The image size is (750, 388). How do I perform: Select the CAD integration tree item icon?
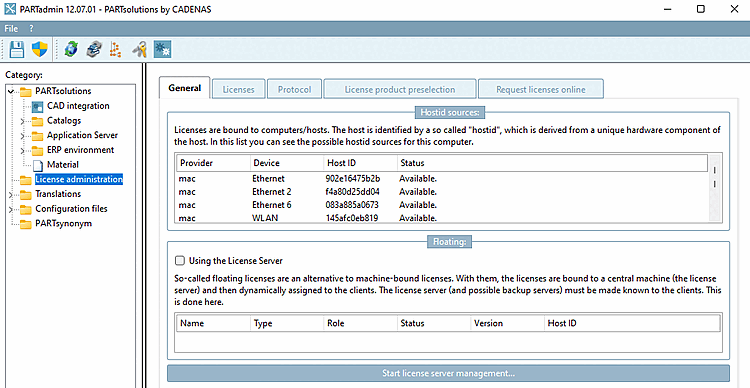click(x=38, y=106)
